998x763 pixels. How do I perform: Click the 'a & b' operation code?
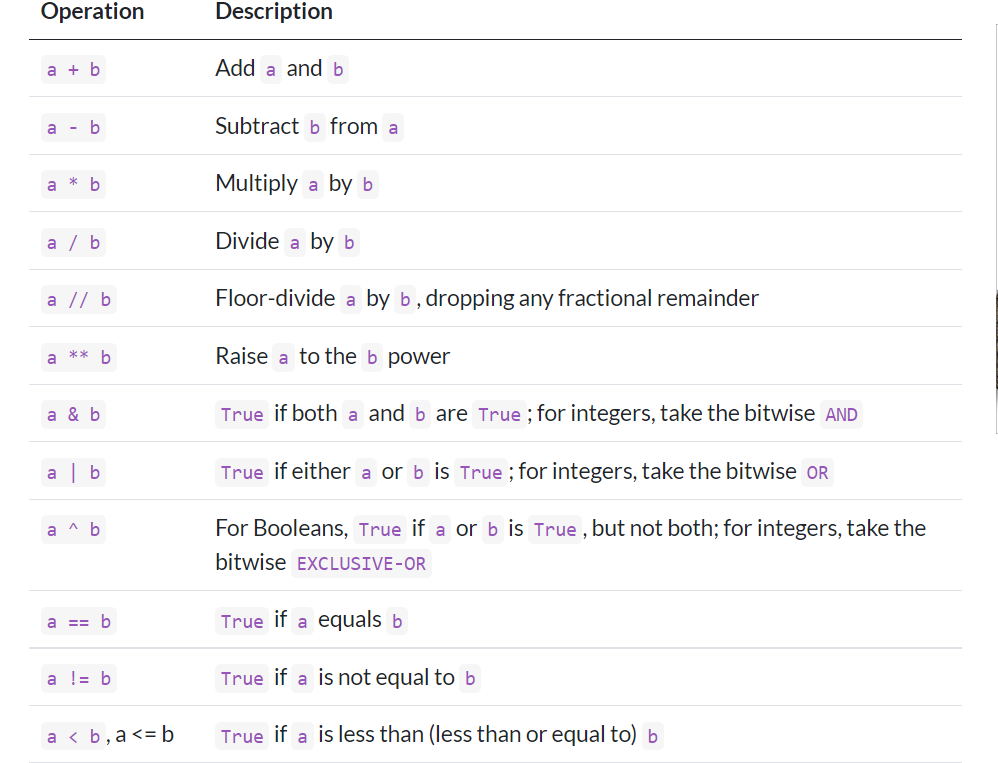pos(73,415)
